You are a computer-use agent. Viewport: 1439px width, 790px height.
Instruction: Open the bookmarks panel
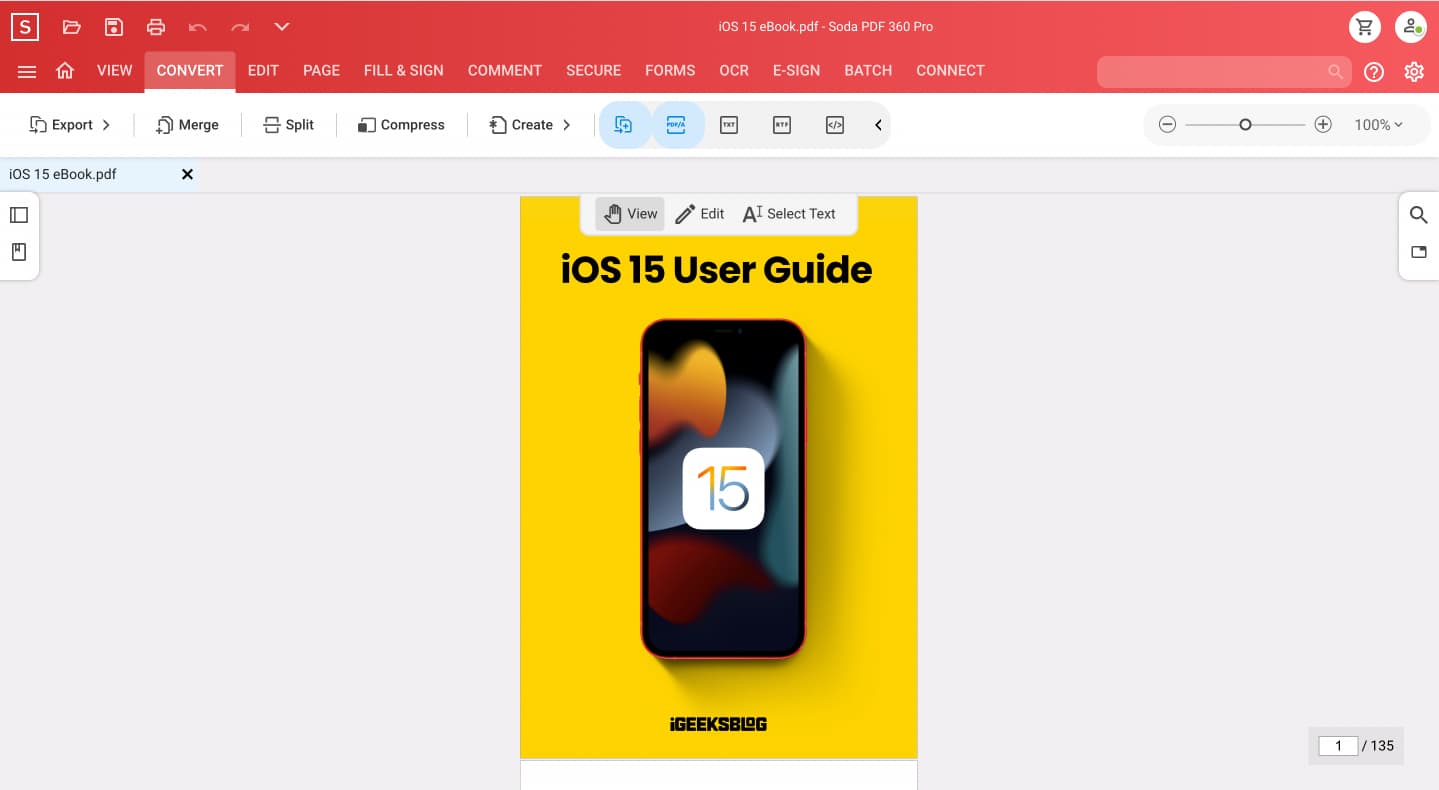[19, 252]
